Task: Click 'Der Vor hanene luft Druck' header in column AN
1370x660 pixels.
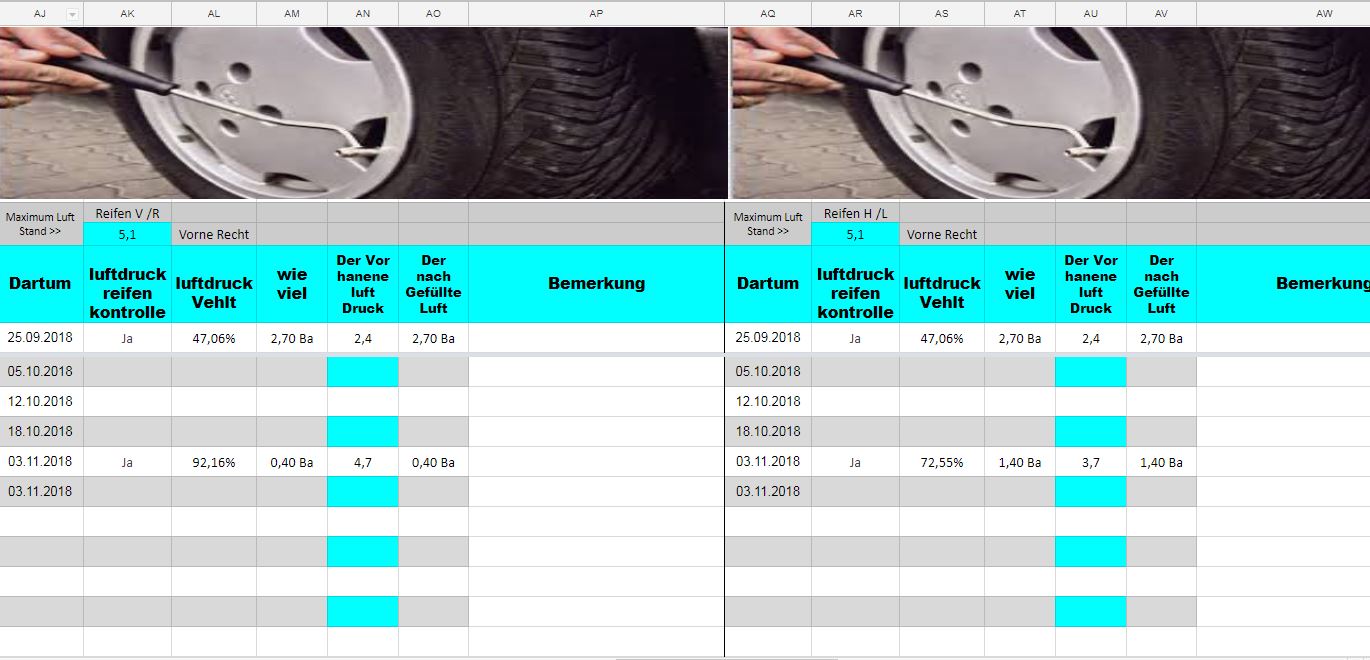Action: tap(363, 284)
